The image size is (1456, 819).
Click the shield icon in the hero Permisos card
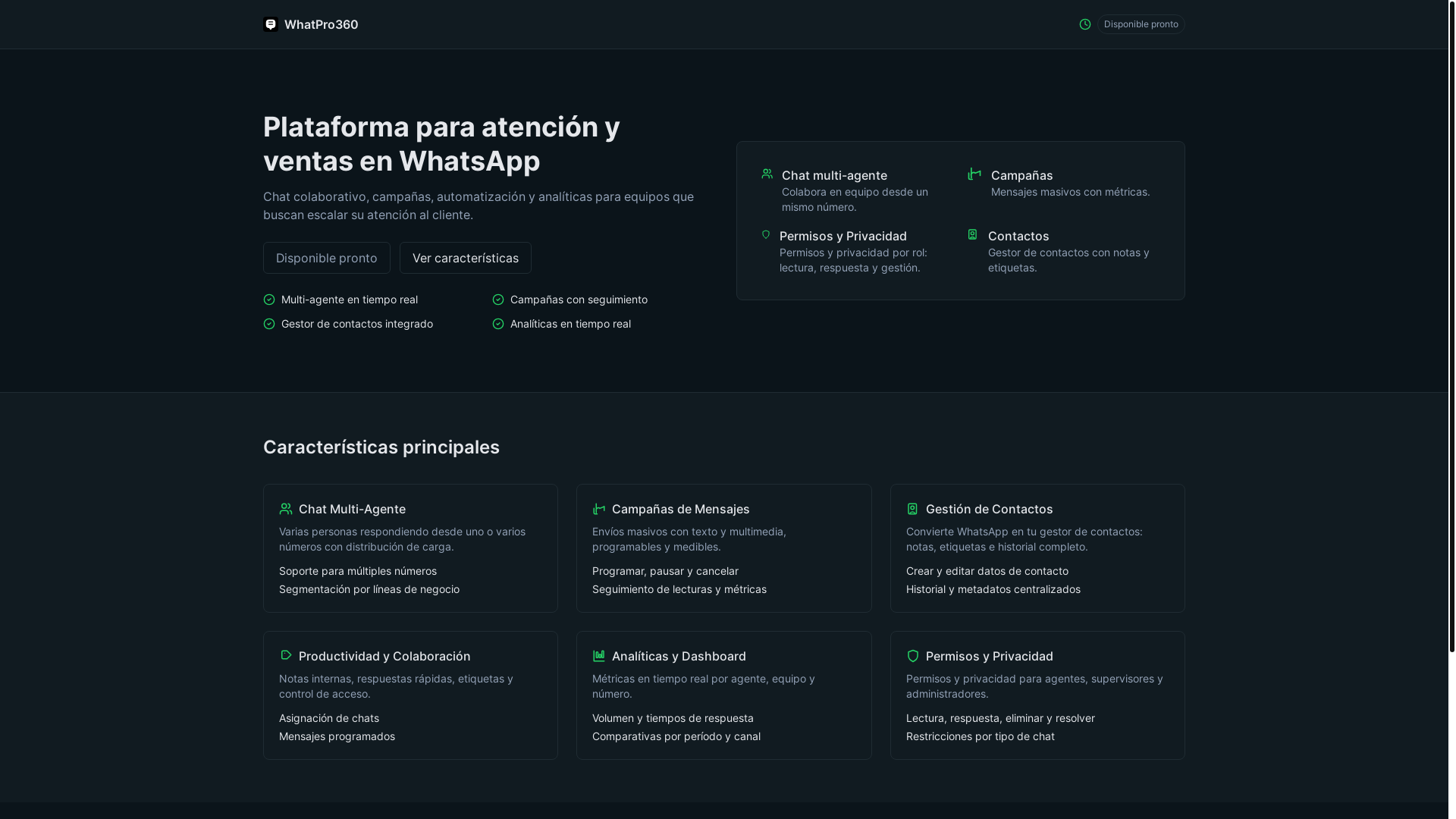pos(766,234)
